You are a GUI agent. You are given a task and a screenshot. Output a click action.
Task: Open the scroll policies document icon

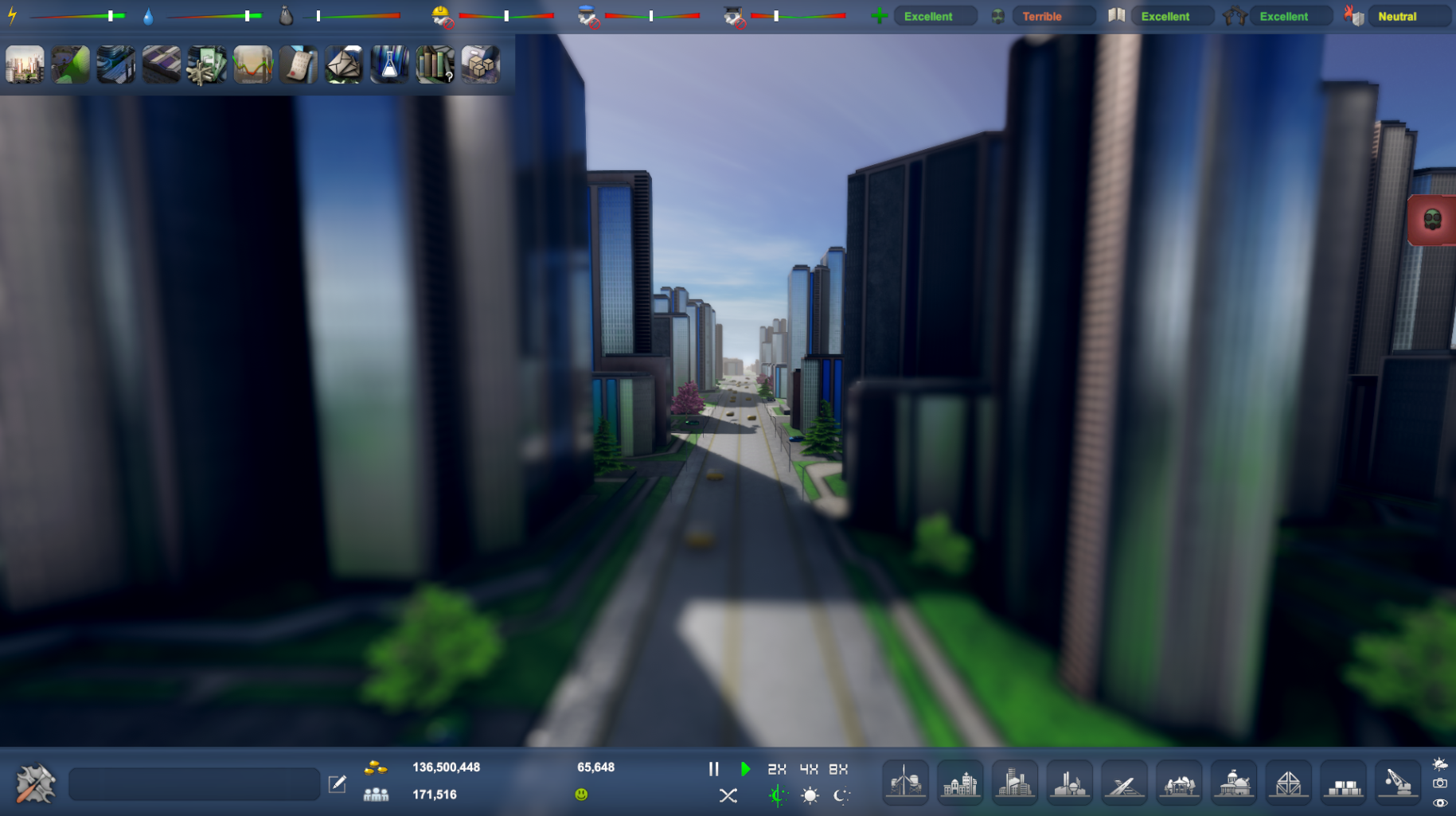[299, 64]
